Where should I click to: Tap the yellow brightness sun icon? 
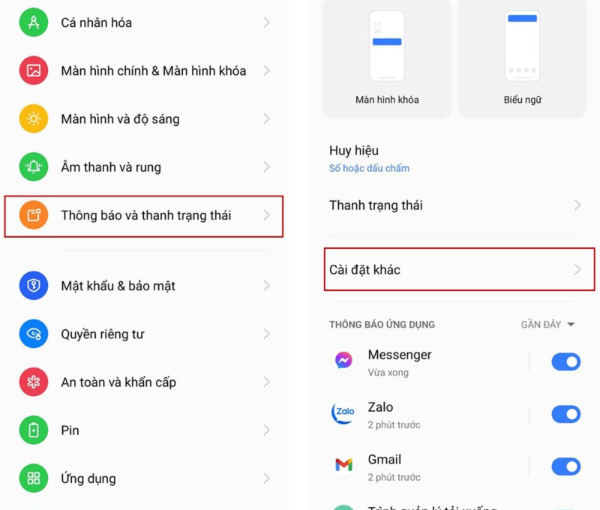(34, 119)
